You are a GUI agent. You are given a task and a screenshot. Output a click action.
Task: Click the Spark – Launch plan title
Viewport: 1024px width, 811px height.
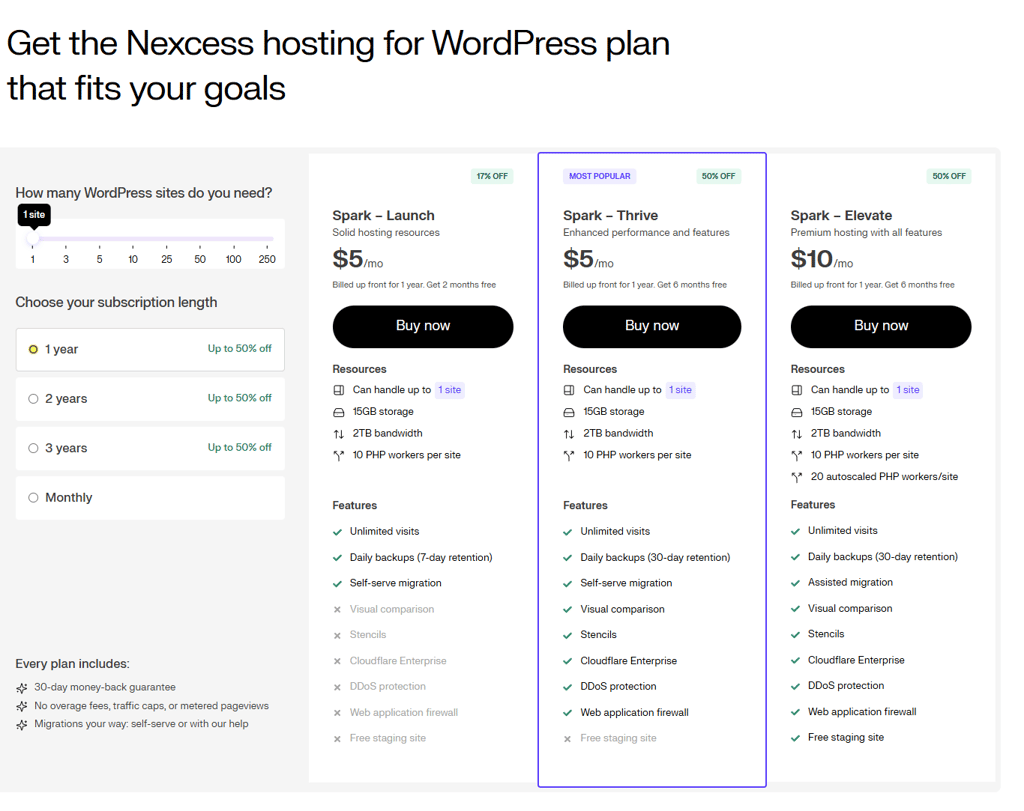383,215
